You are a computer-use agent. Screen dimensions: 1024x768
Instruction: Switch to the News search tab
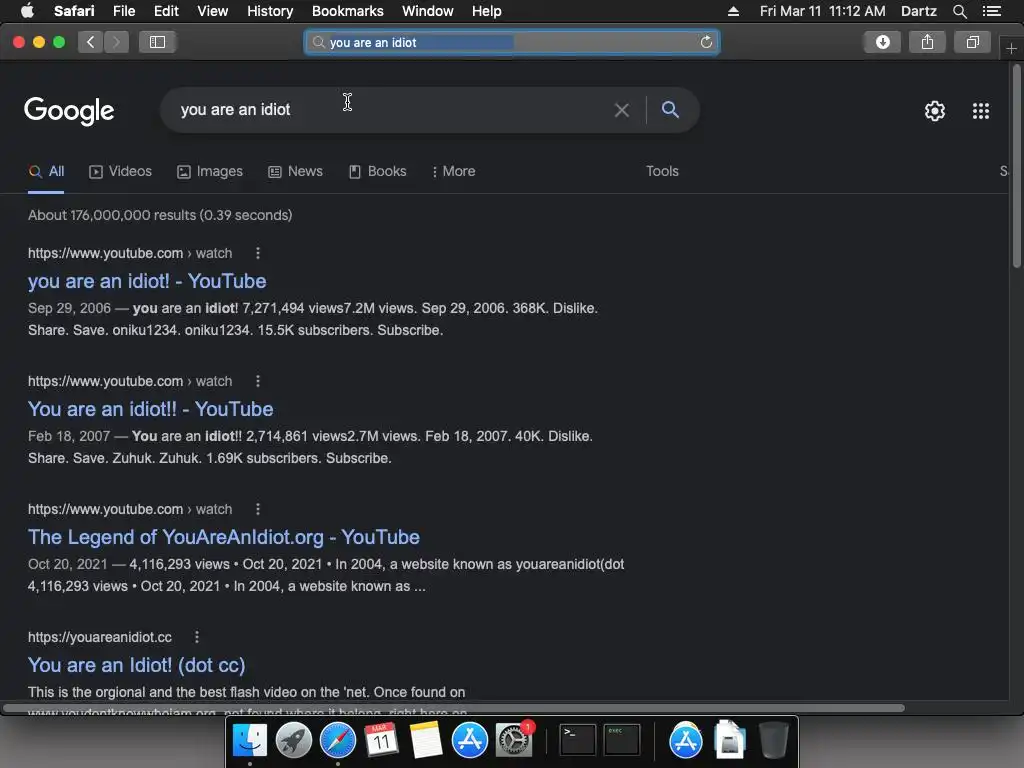[x=296, y=172]
